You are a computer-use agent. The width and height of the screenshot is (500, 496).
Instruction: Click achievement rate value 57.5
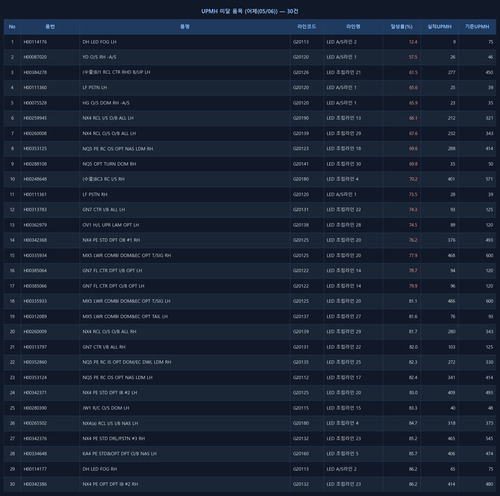pos(413,57)
